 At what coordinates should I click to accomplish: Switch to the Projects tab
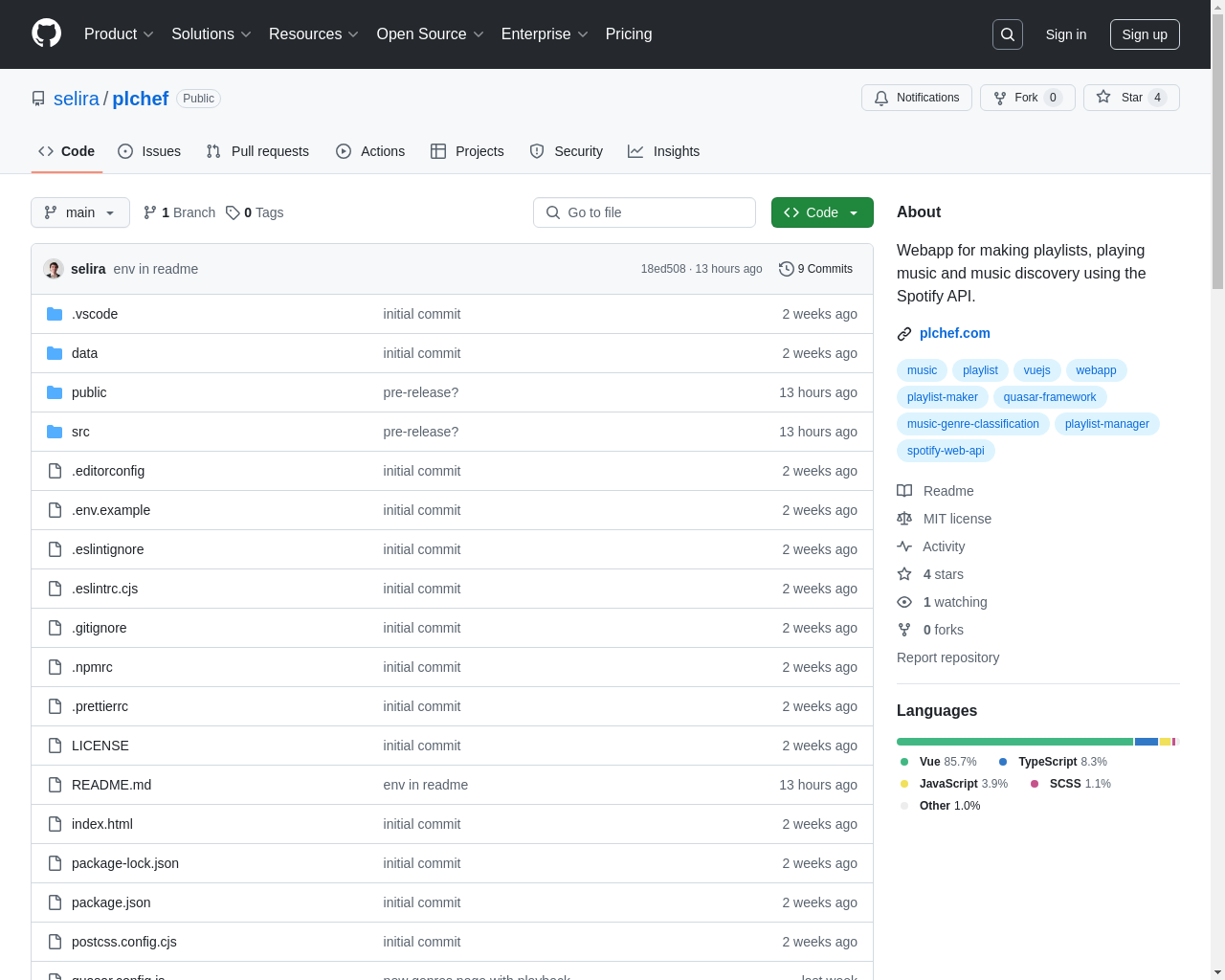[467, 151]
